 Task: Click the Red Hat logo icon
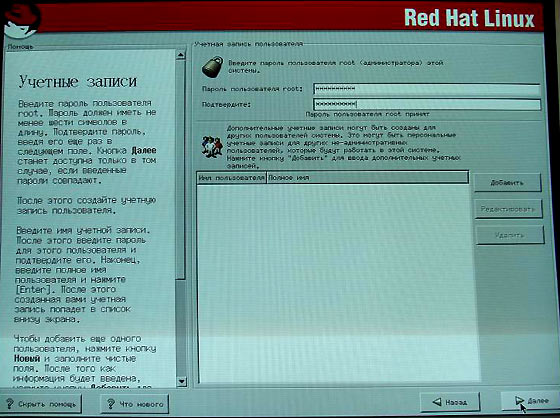[21, 20]
